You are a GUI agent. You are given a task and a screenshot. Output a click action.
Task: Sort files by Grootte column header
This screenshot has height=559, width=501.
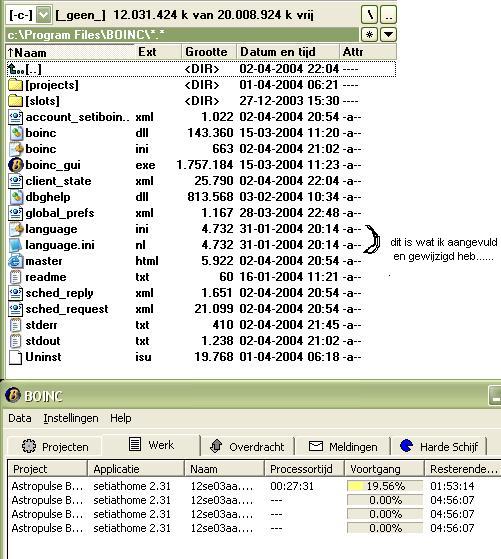tap(209, 52)
